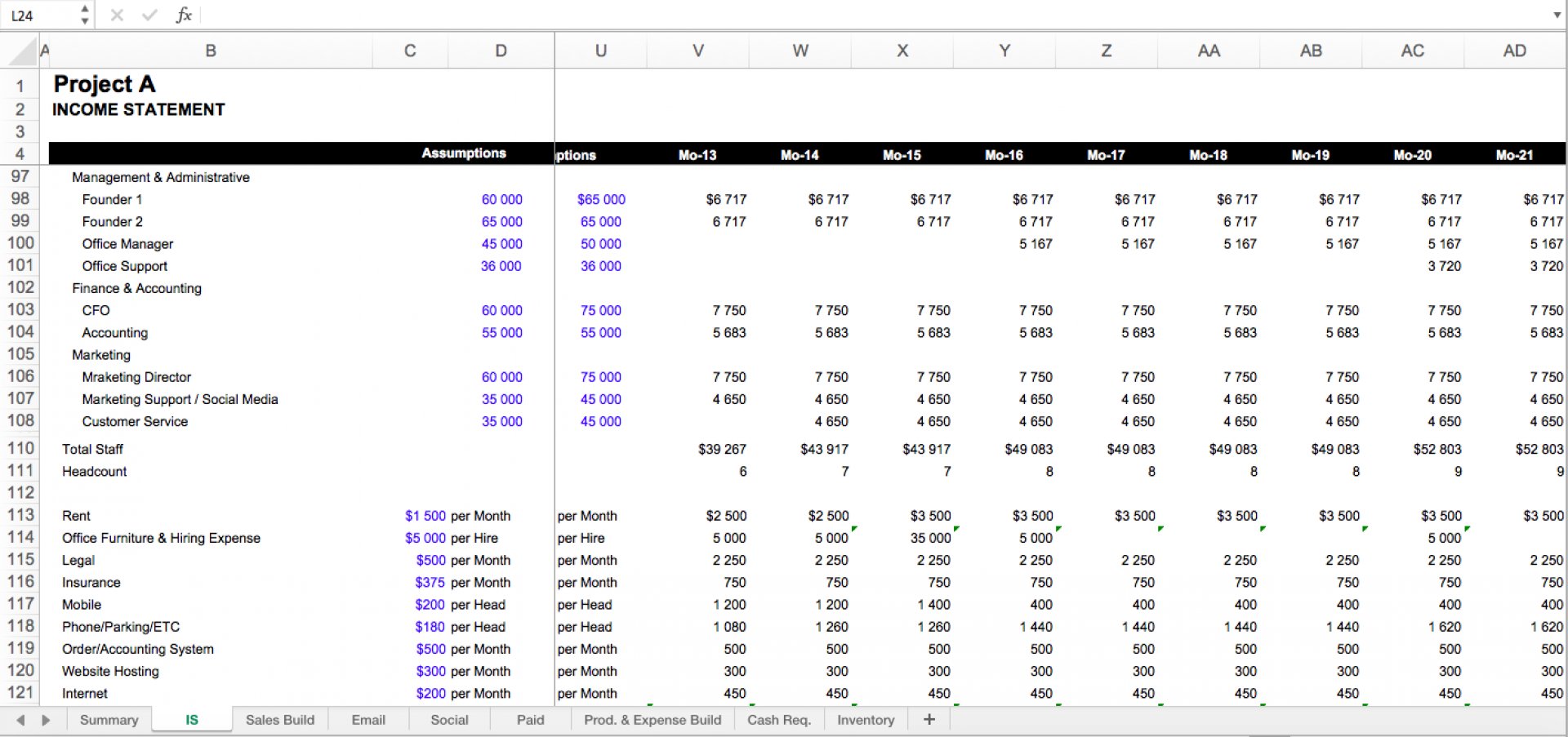Switch to the IS sheet tab
The height and width of the screenshot is (737, 1568).
[x=192, y=720]
